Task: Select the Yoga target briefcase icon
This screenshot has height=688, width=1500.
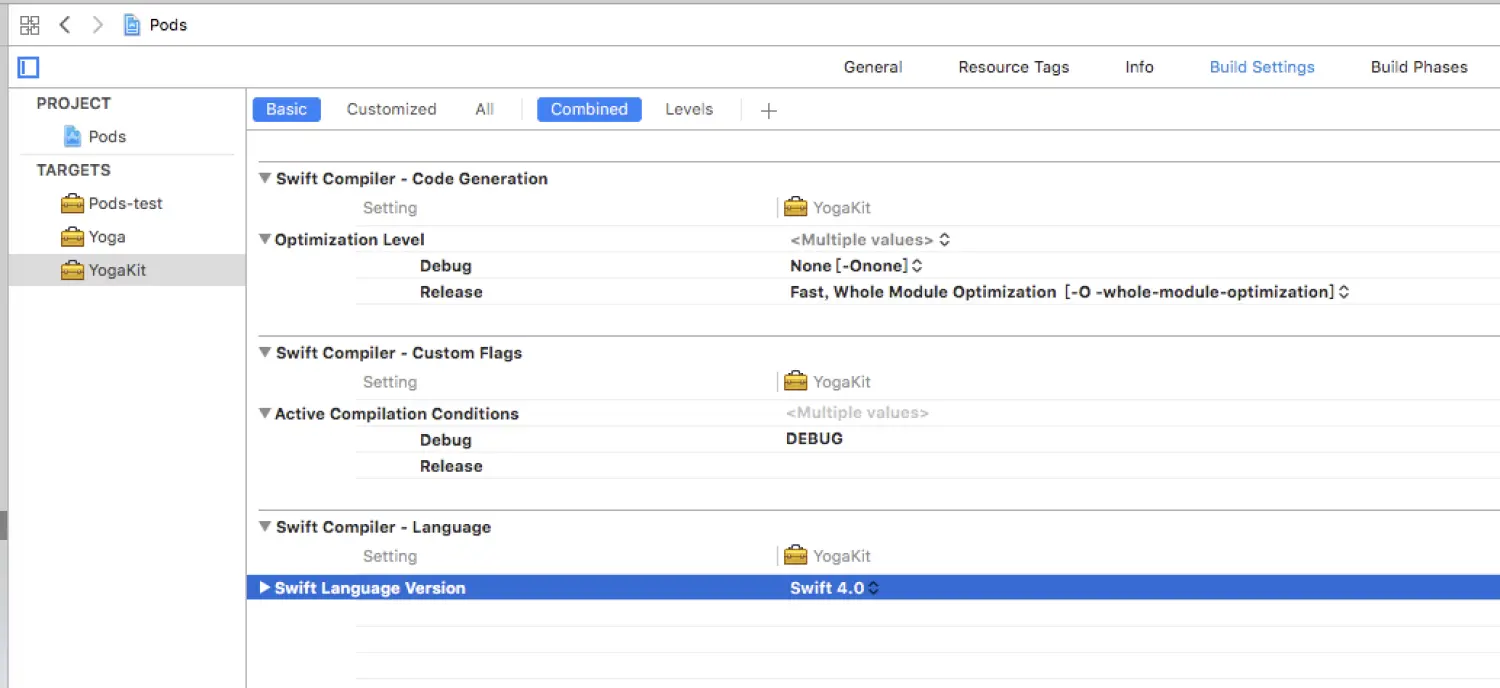Action: tap(72, 237)
